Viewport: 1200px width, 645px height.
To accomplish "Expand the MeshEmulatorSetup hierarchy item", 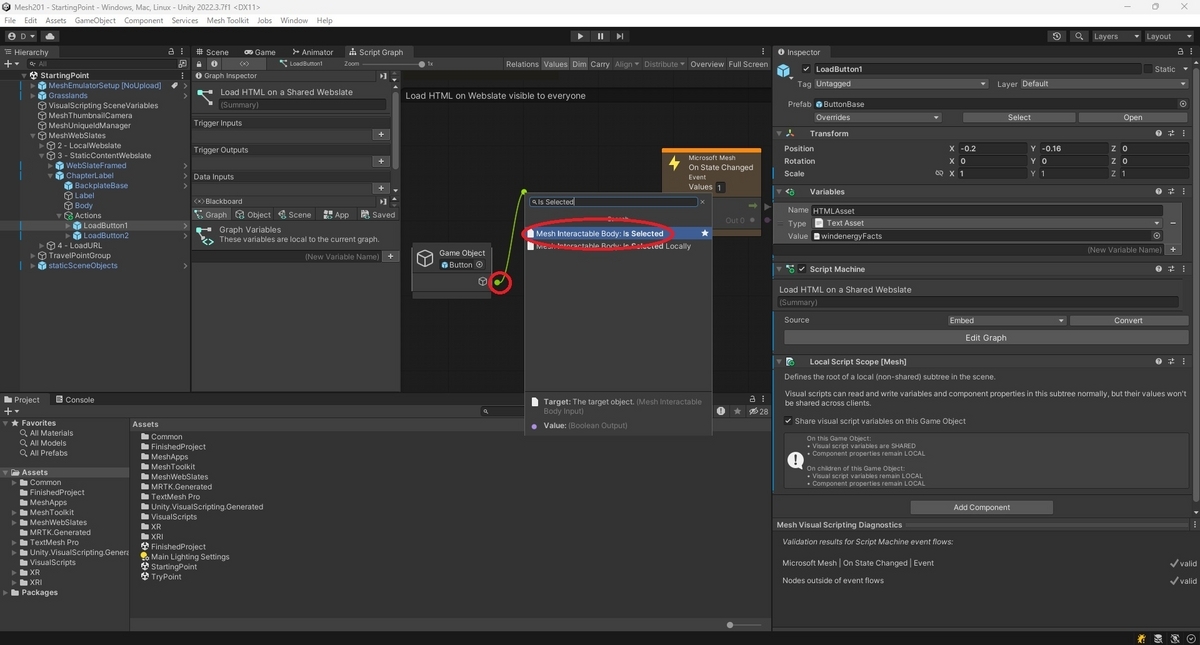I will 33,86.
